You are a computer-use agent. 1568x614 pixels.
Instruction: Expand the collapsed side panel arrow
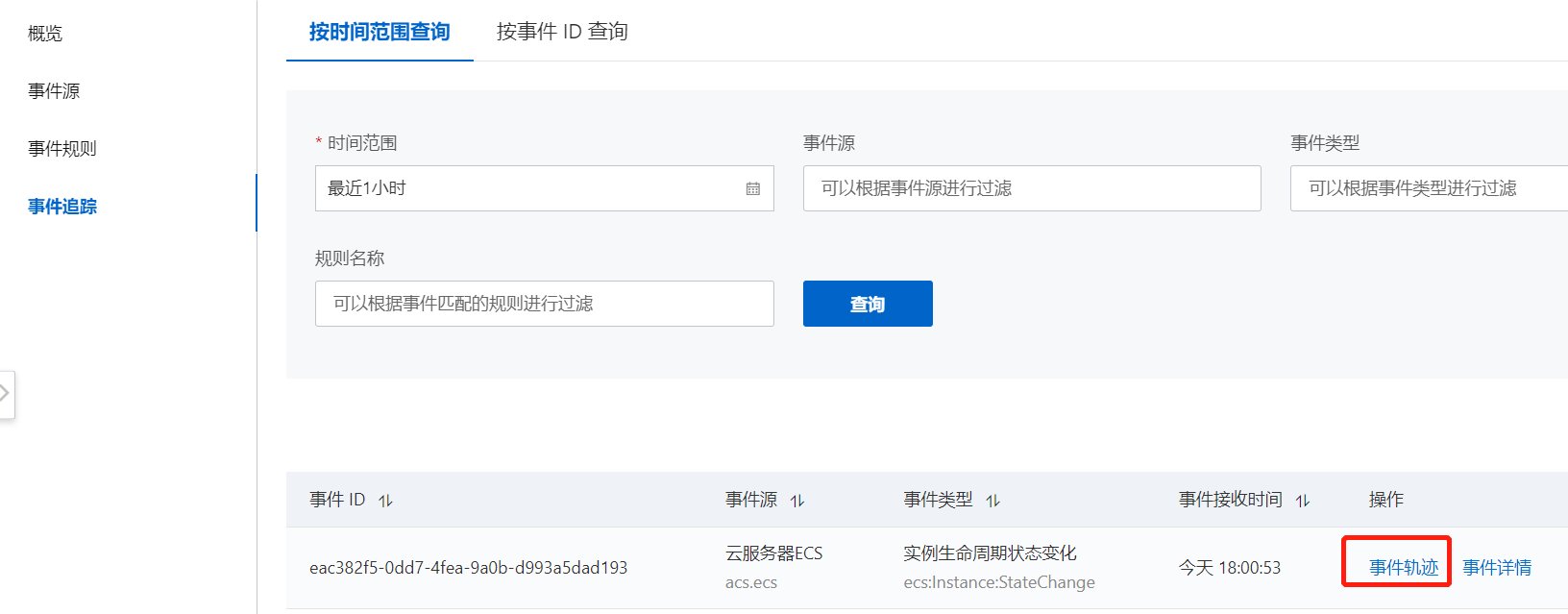5,394
